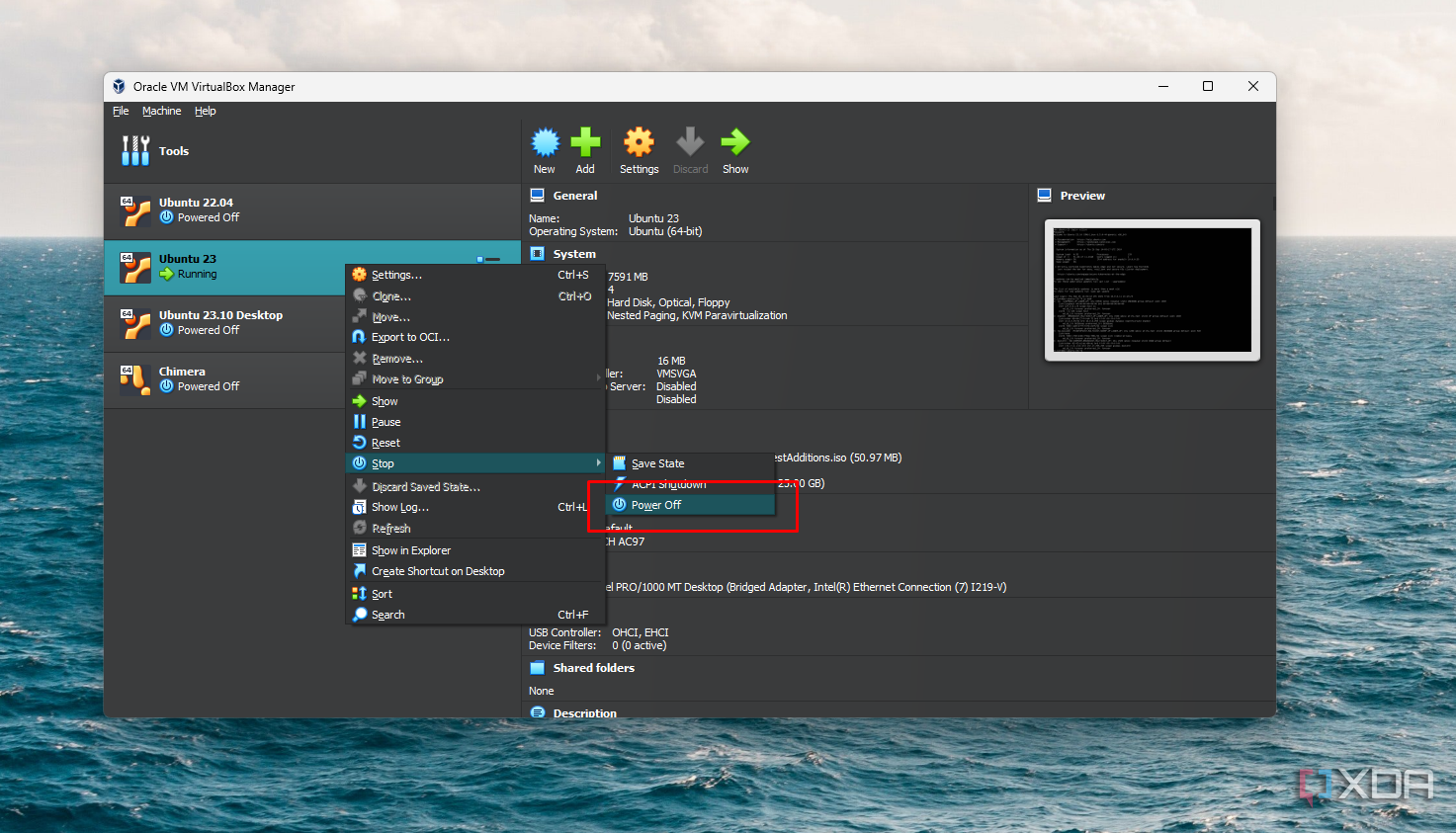Click the Sort icon in the context menu
Image resolution: width=1456 pixels, height=833 pixels.
[x=359, y=593]
